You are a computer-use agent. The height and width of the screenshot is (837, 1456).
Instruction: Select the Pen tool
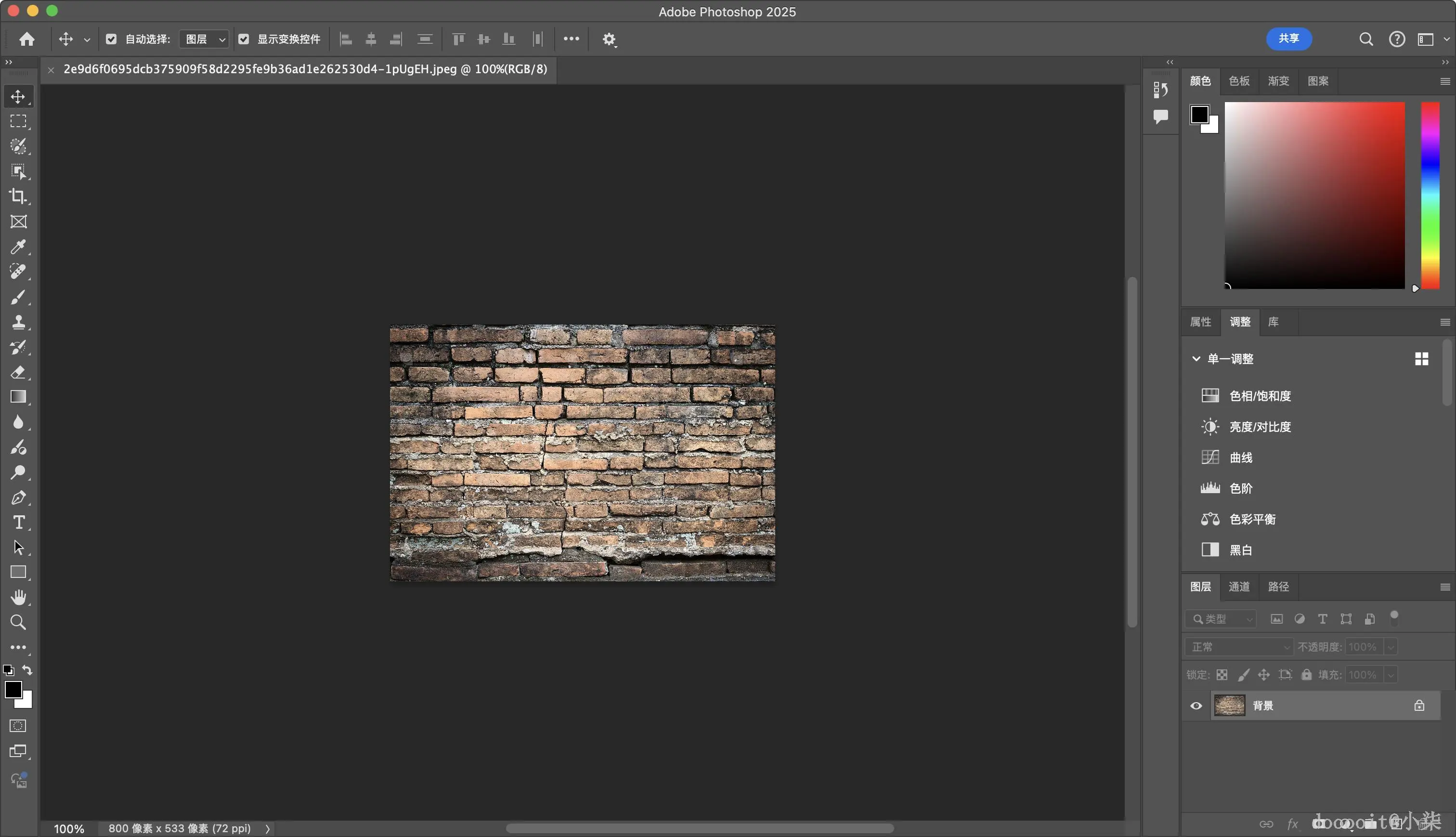pyautogui.click(x=18, y=497)
